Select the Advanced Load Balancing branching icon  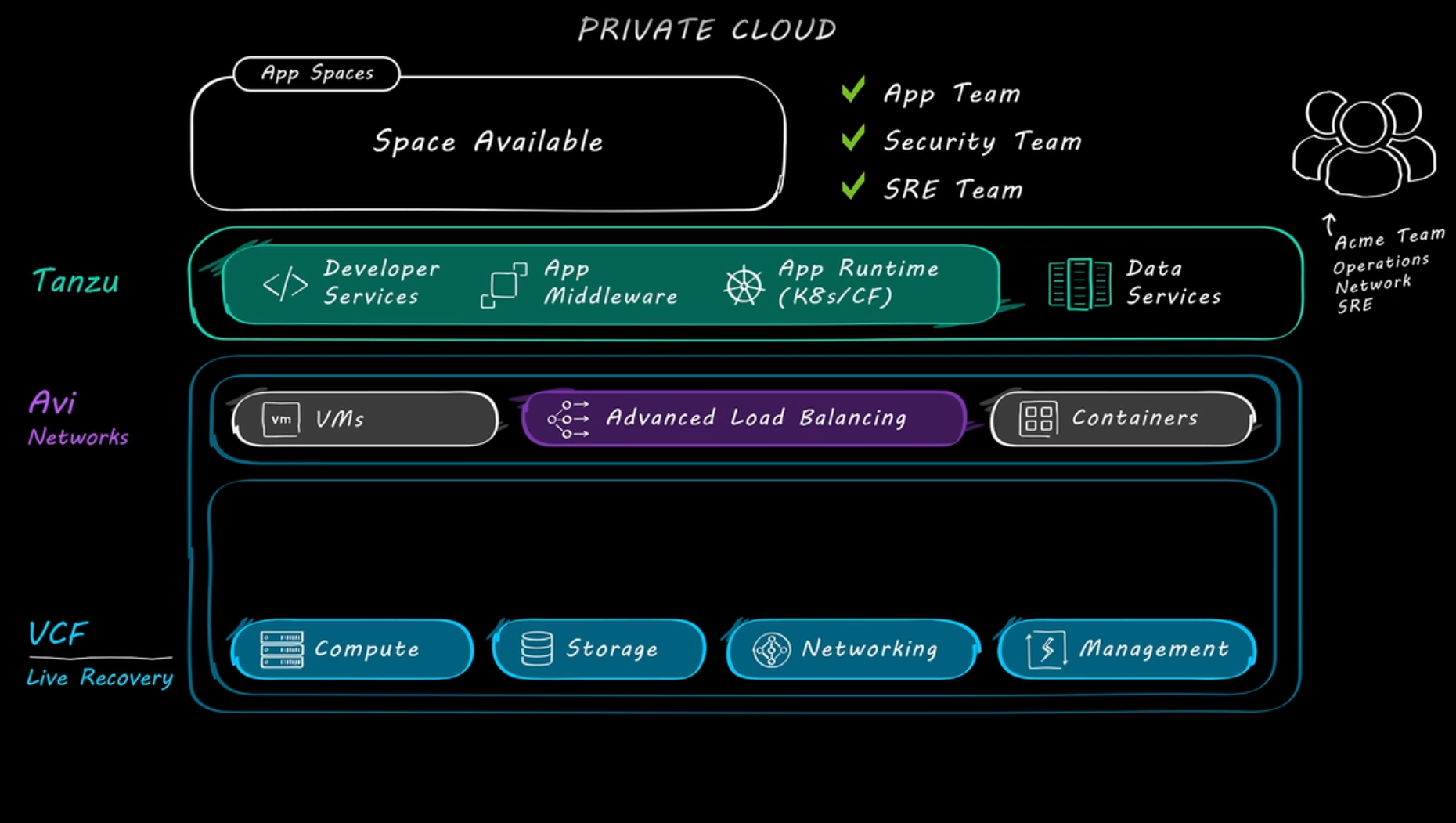tap(568, 418)
